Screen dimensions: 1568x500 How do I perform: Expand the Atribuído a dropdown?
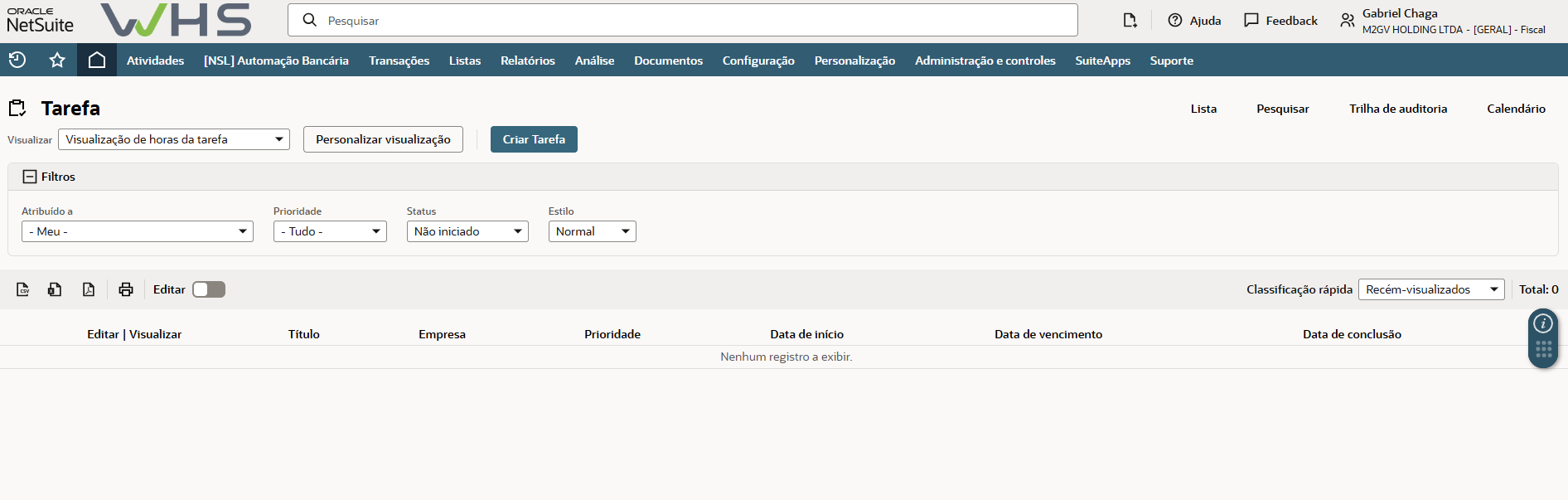point(138,231)
